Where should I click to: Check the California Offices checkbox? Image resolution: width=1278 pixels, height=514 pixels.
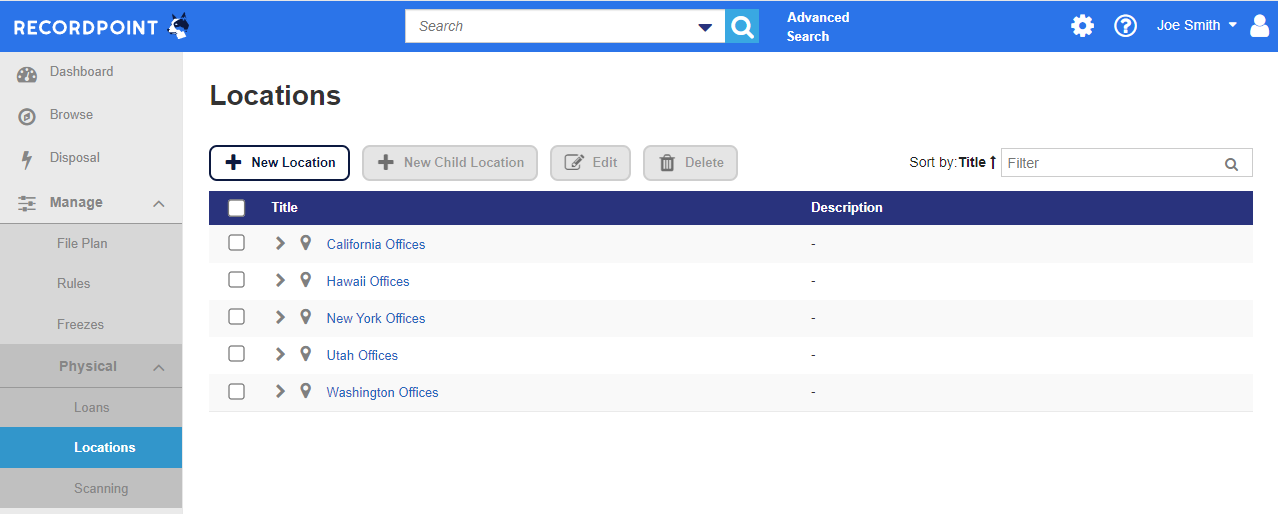[x=236, y=243]
